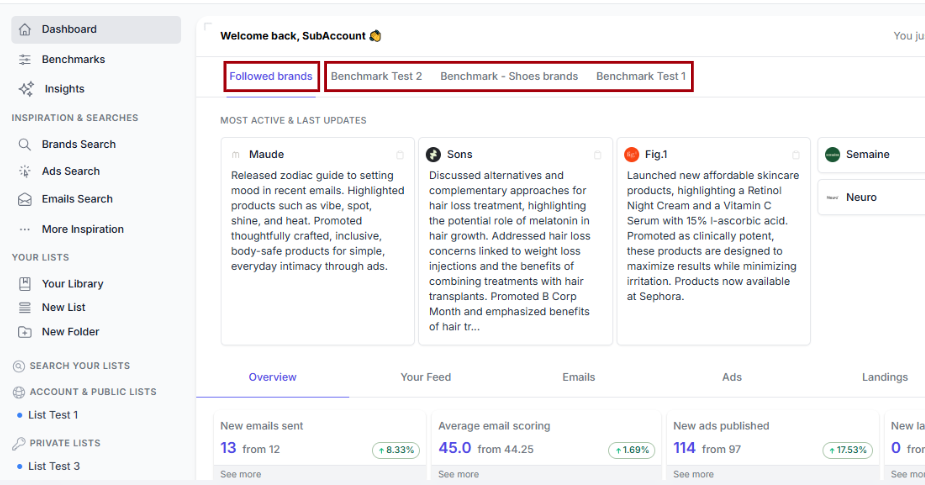925x485 pixels.
Task: Click the Neuro brand logo
Action: tap(832, 198)
